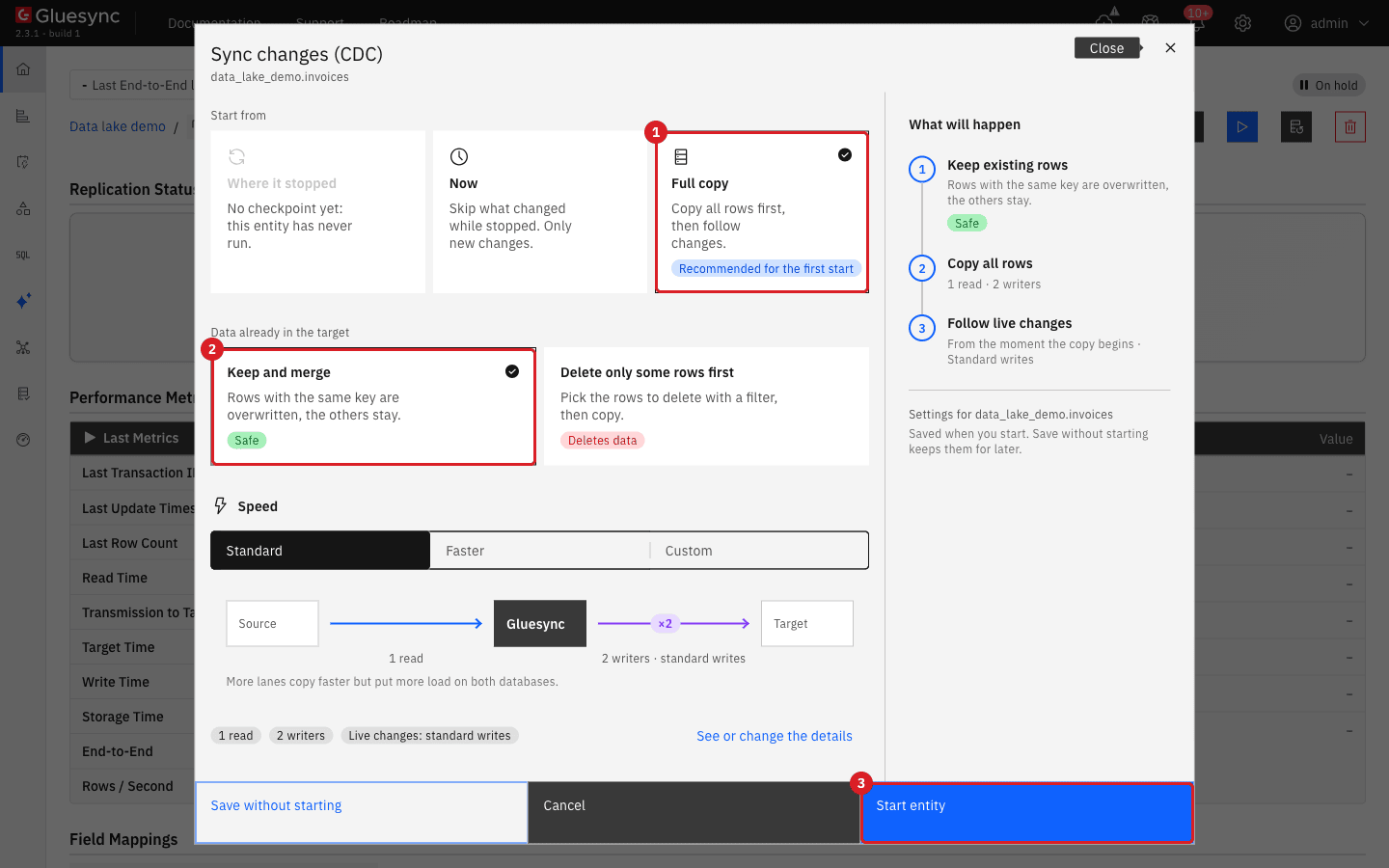Screen dimensions: 1389x868
Task: Click the red 'Deletes data' tag
Action: pos(603,441)
